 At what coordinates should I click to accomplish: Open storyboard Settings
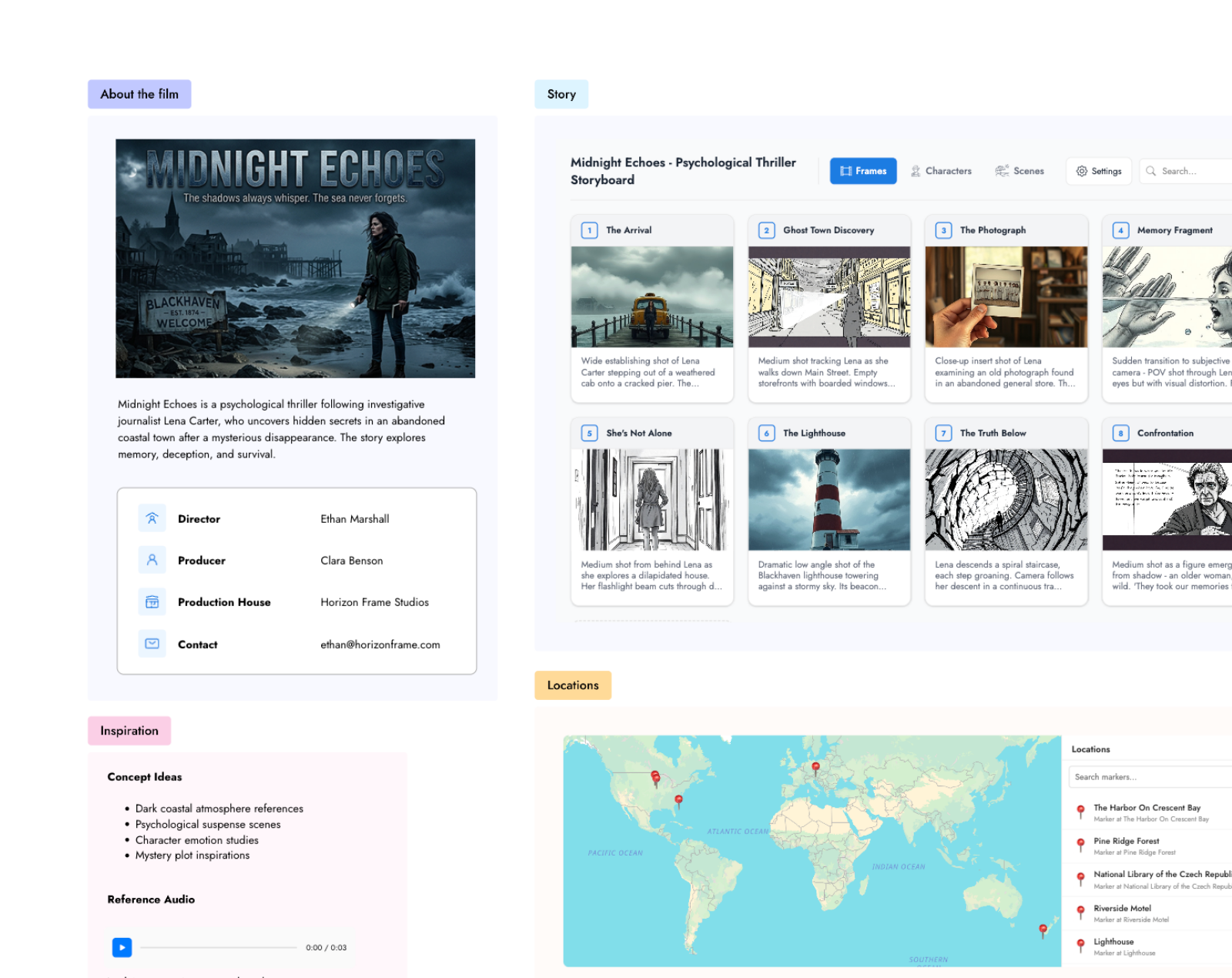(1099, 171)
